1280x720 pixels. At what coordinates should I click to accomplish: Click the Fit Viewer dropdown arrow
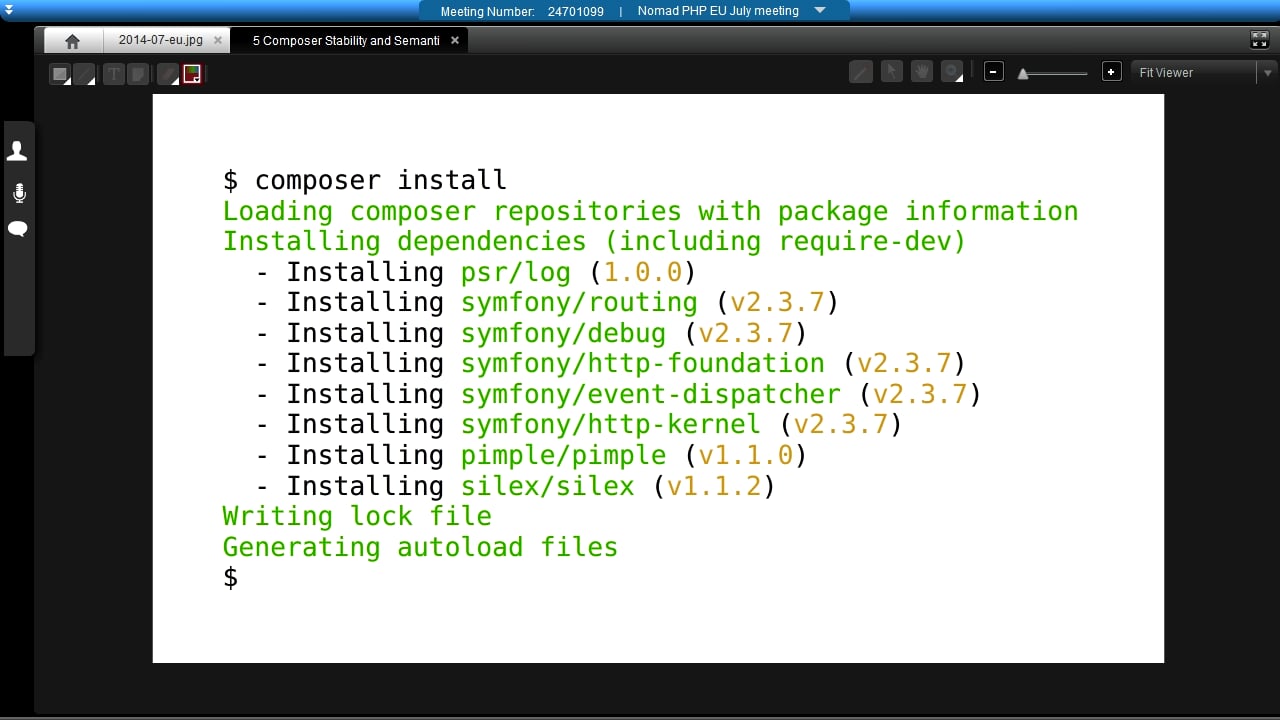click(1267, 73)
